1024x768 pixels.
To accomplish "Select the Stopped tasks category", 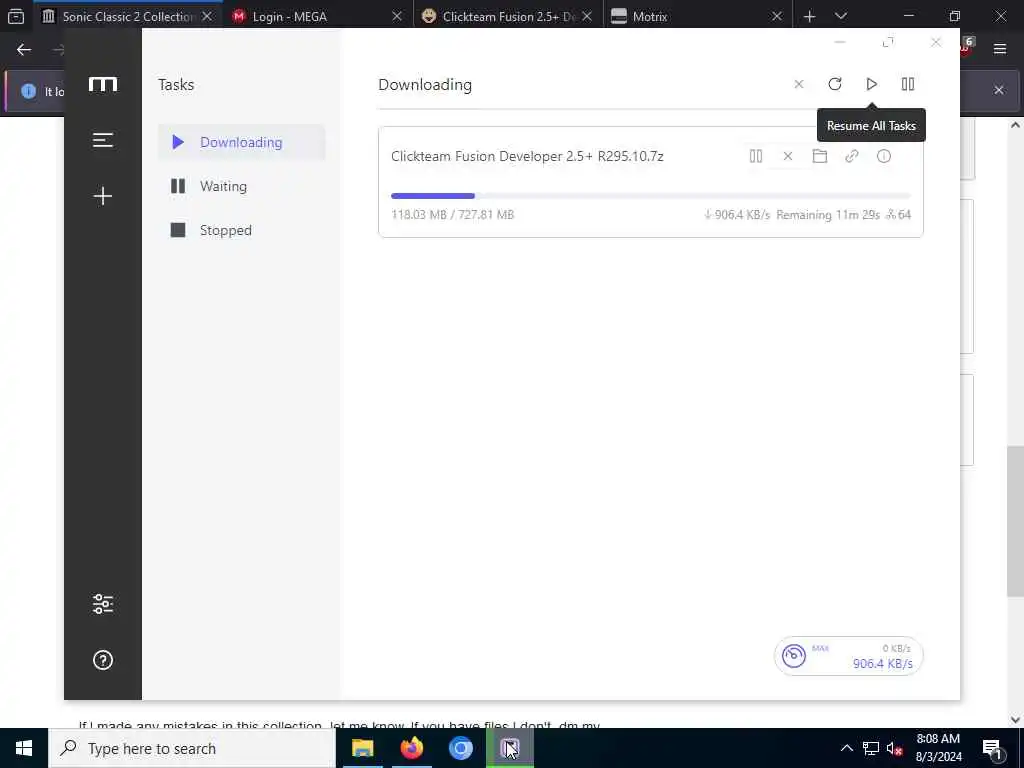I will [x=242, y=230].
